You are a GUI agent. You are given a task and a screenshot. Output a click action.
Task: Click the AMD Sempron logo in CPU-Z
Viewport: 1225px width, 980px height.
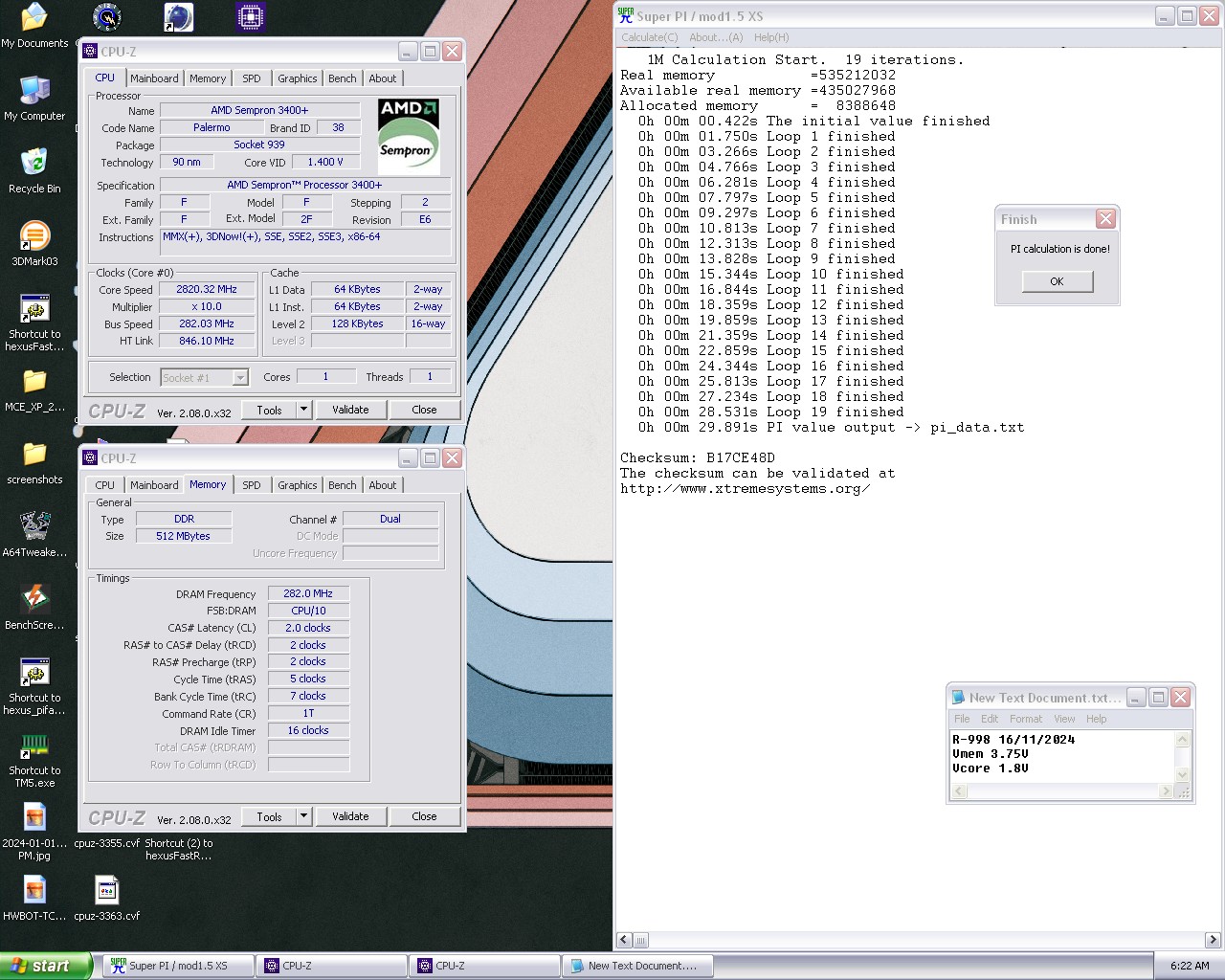click(x=409, y=136)
